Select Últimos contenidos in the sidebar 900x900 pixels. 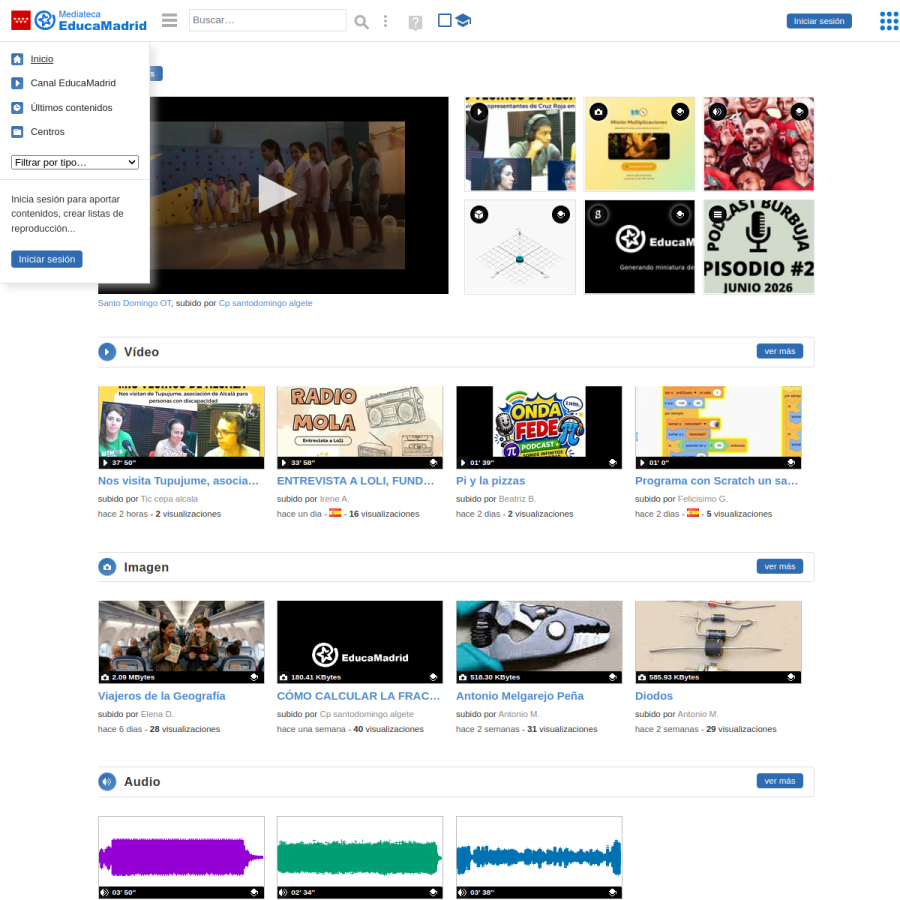point(71,108)
